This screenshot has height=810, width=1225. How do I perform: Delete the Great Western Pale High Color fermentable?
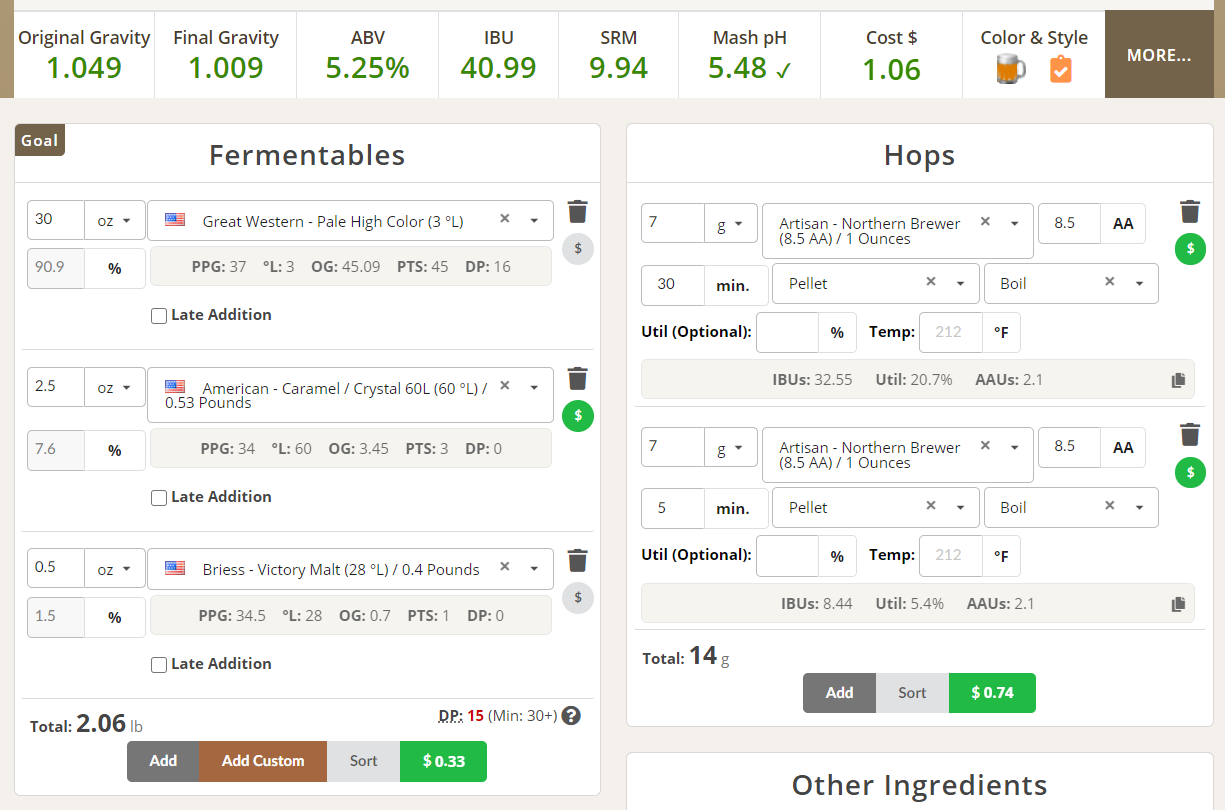(x=577, y=211)
